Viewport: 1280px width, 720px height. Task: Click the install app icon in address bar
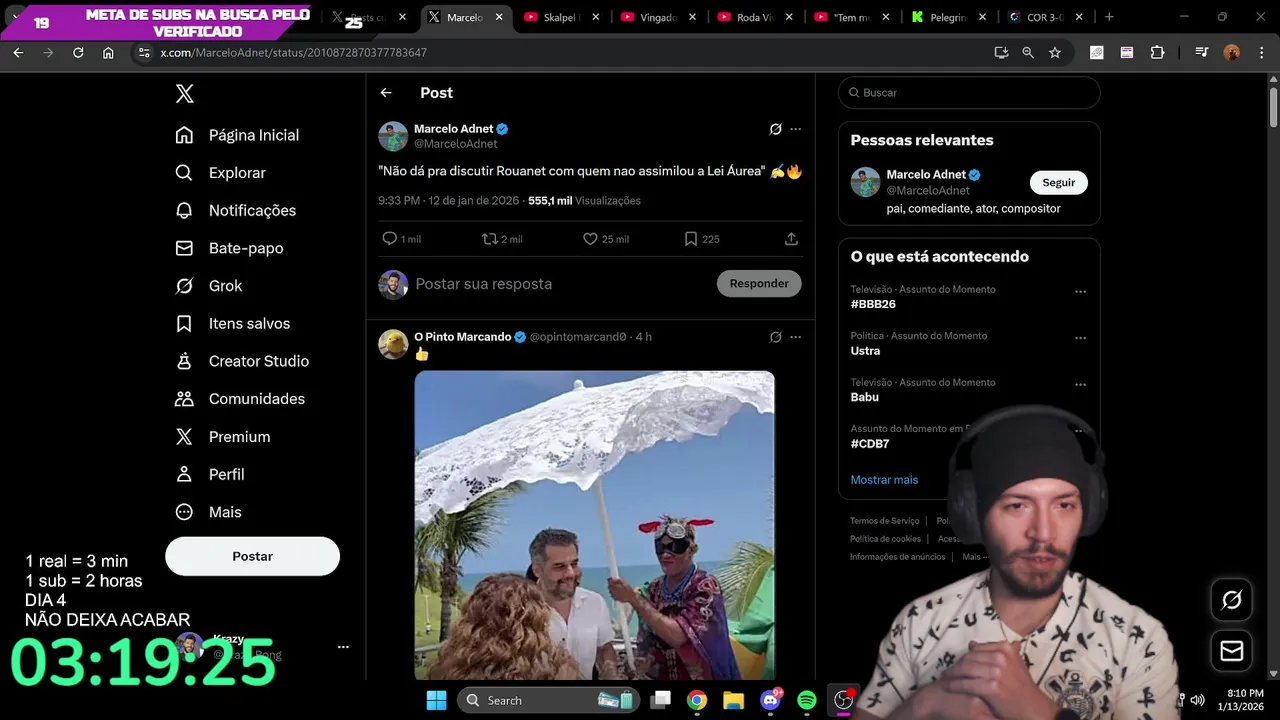tap(1001, 53)
